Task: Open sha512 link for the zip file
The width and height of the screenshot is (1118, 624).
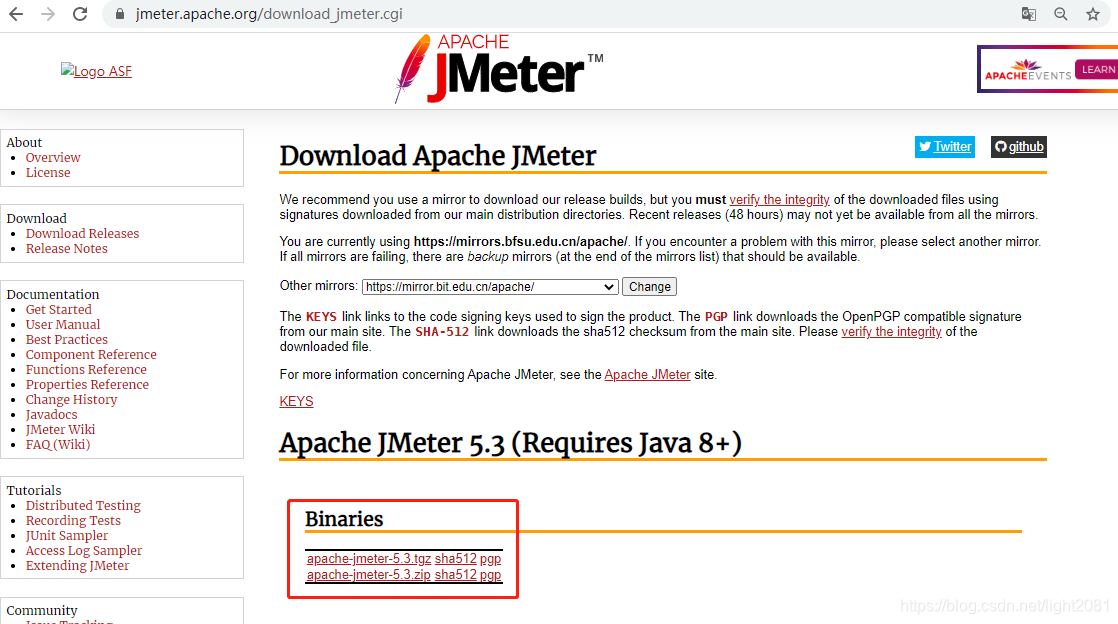Action: click(x=456, y=575)
